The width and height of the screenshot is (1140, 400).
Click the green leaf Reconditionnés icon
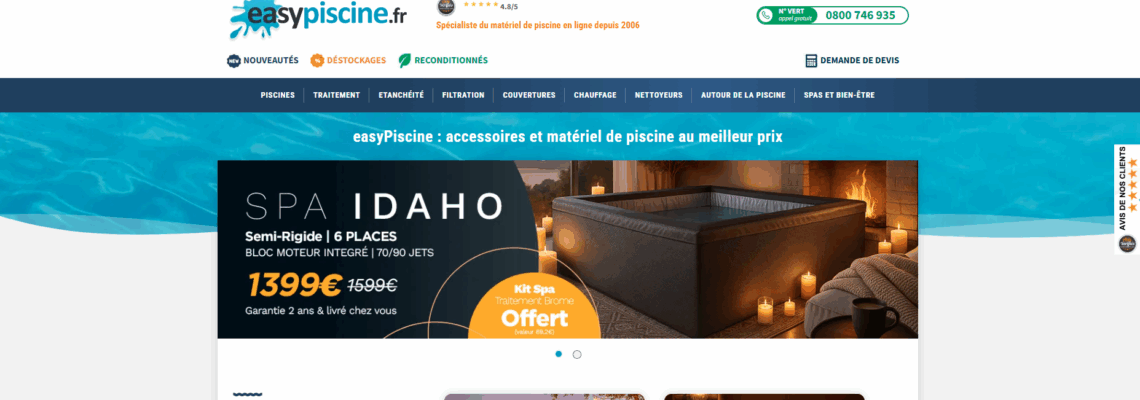click(405, 61)
